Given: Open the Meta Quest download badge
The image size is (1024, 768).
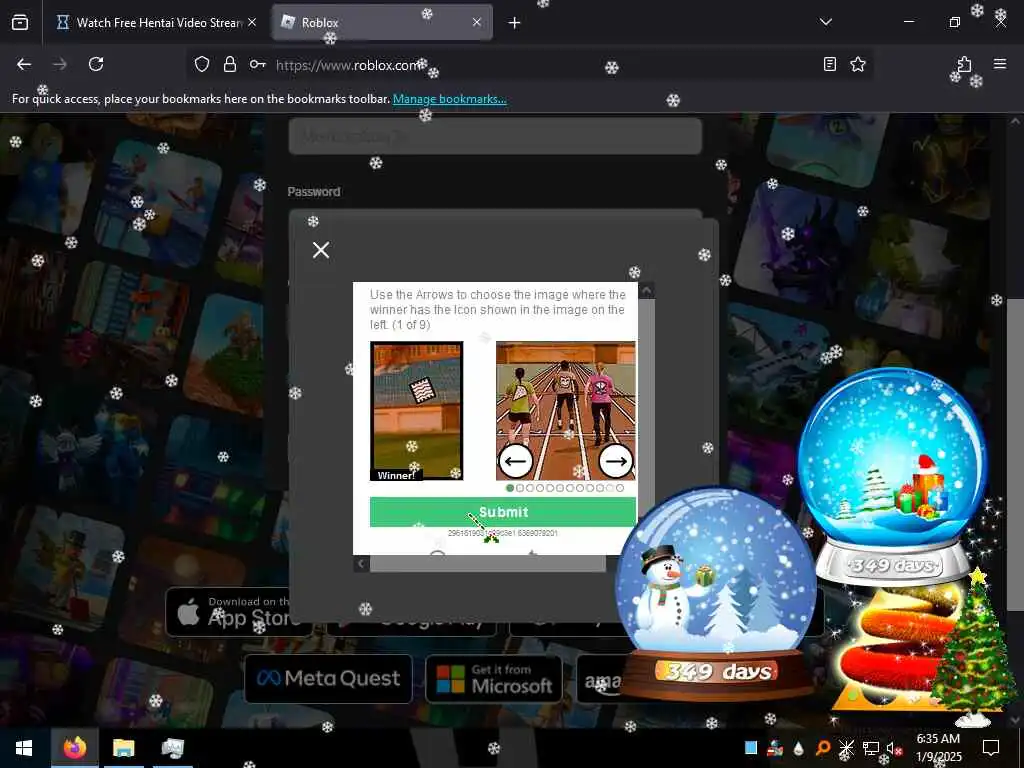Looking at the screenshot, I should (328, 679).
